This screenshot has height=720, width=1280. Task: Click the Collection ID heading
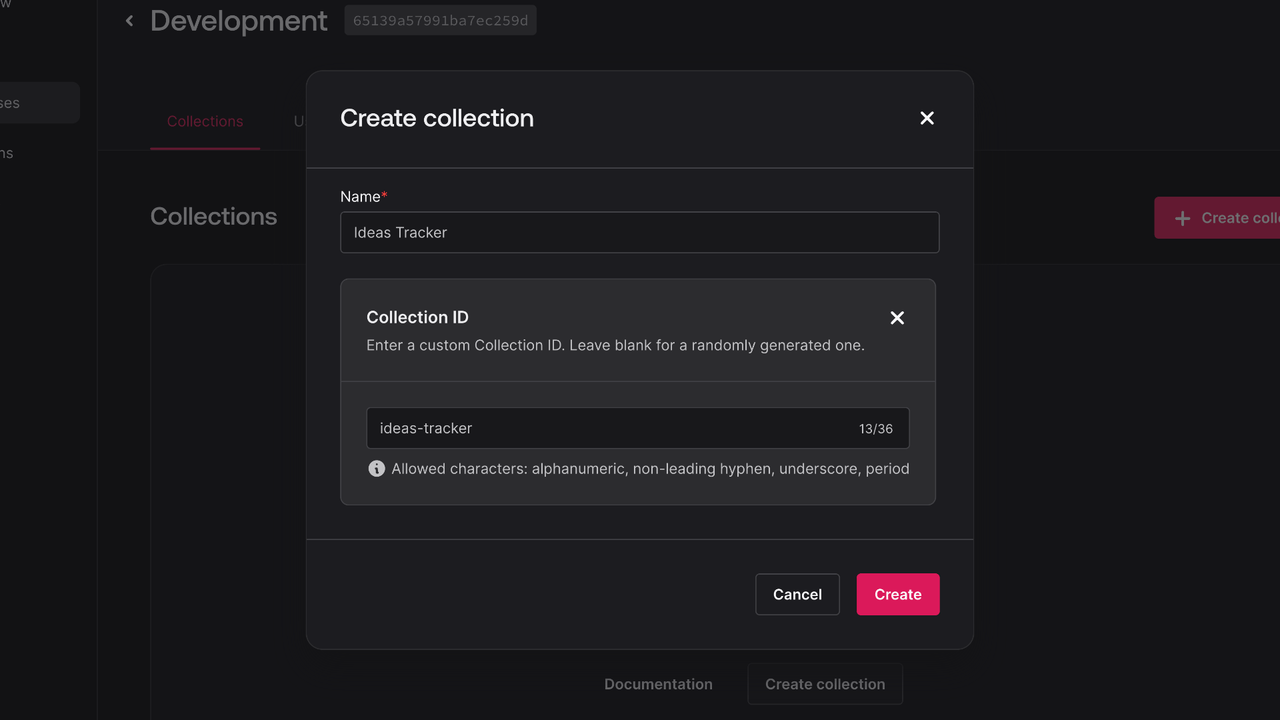417,317
